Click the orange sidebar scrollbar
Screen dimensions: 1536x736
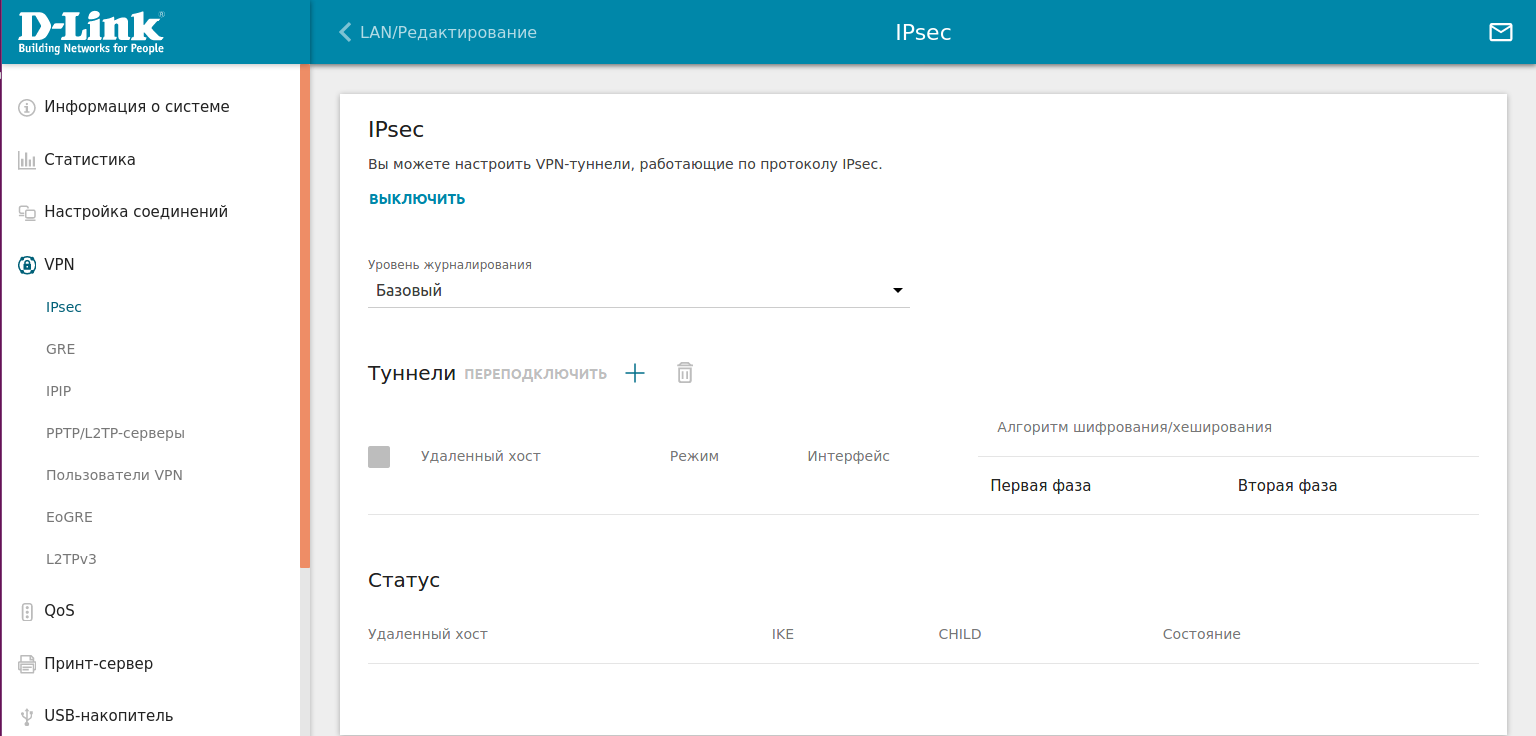[x=305, y=315]
